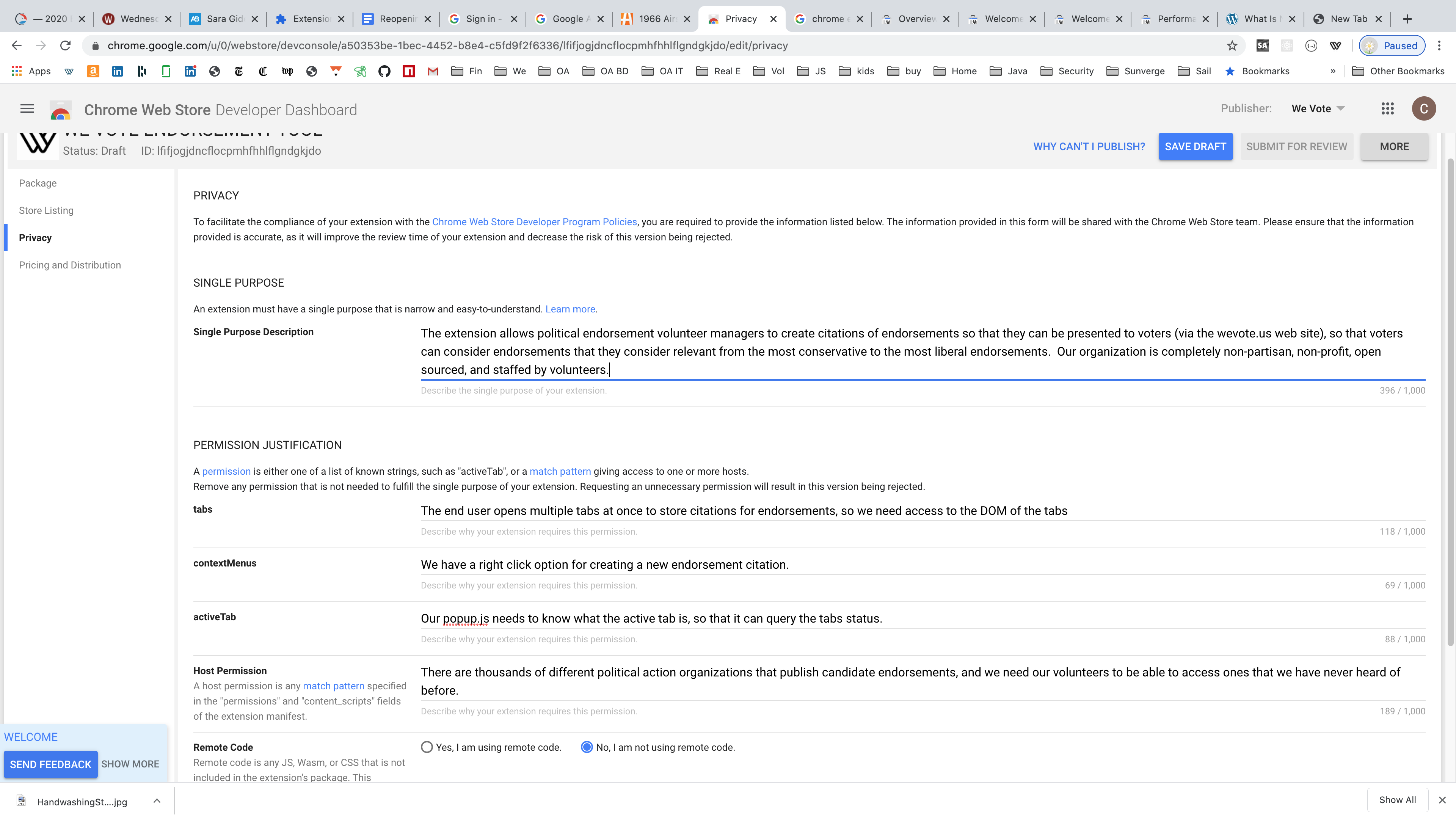Show hidden bookmarks with the chevron overflow
This screenshot has height=819, width=1456.
click(1332, 71)
